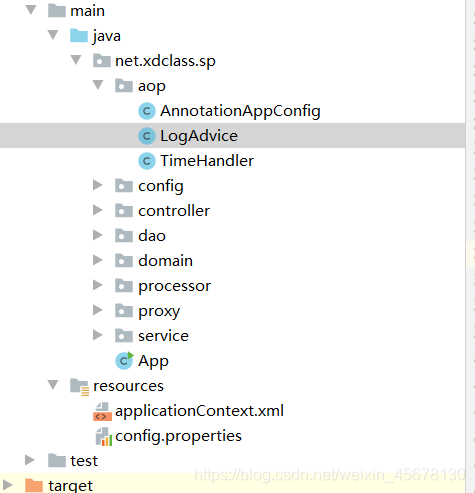475x493 pixels.
Task: Select net.xdclass.sp package name
Action: click(x=165, y=61)
